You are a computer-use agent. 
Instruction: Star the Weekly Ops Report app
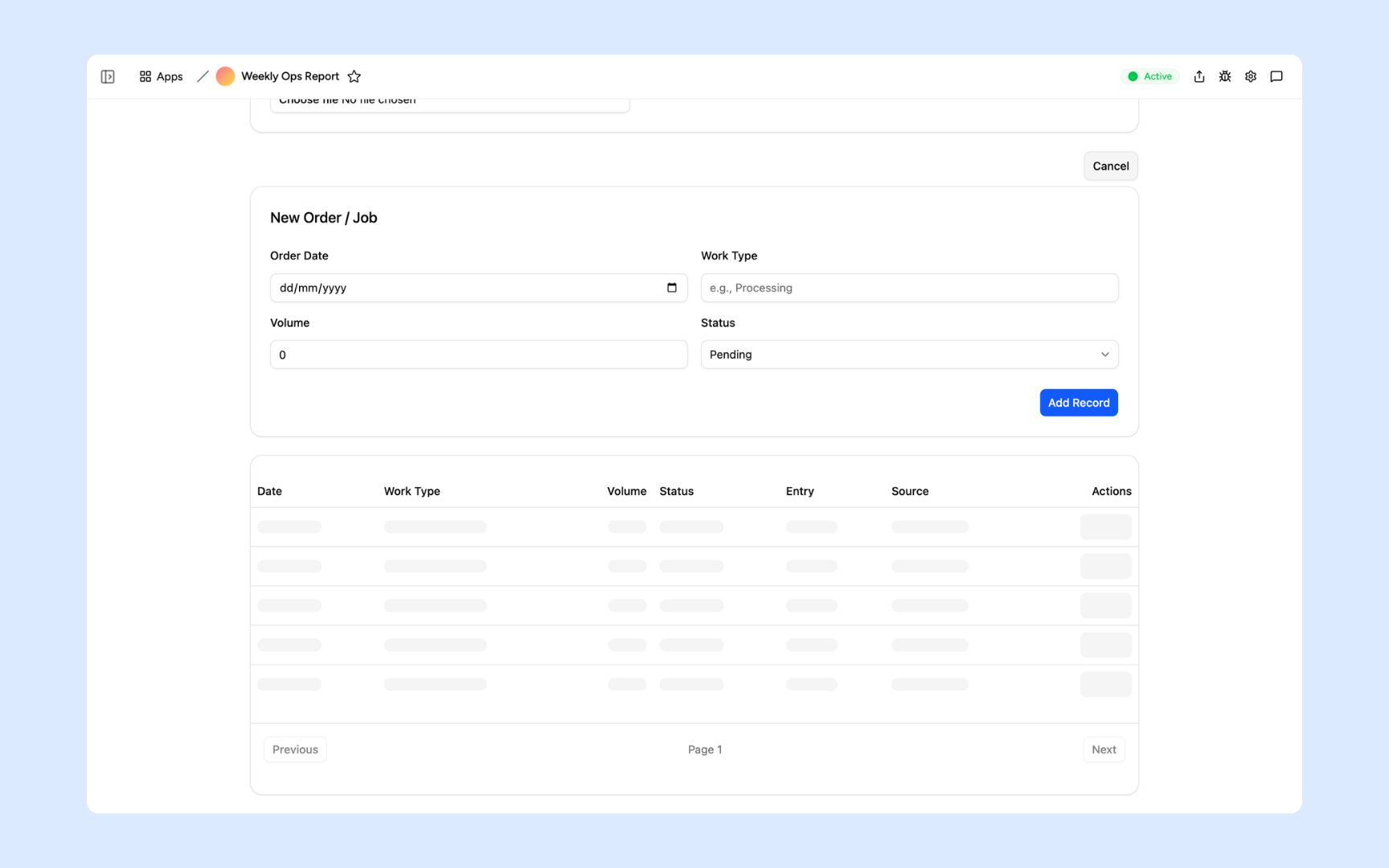click(x=354, y=76)
